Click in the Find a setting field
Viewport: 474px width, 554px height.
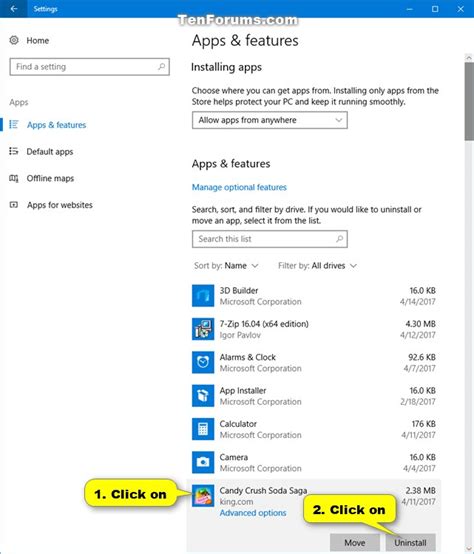click(89, 67)
